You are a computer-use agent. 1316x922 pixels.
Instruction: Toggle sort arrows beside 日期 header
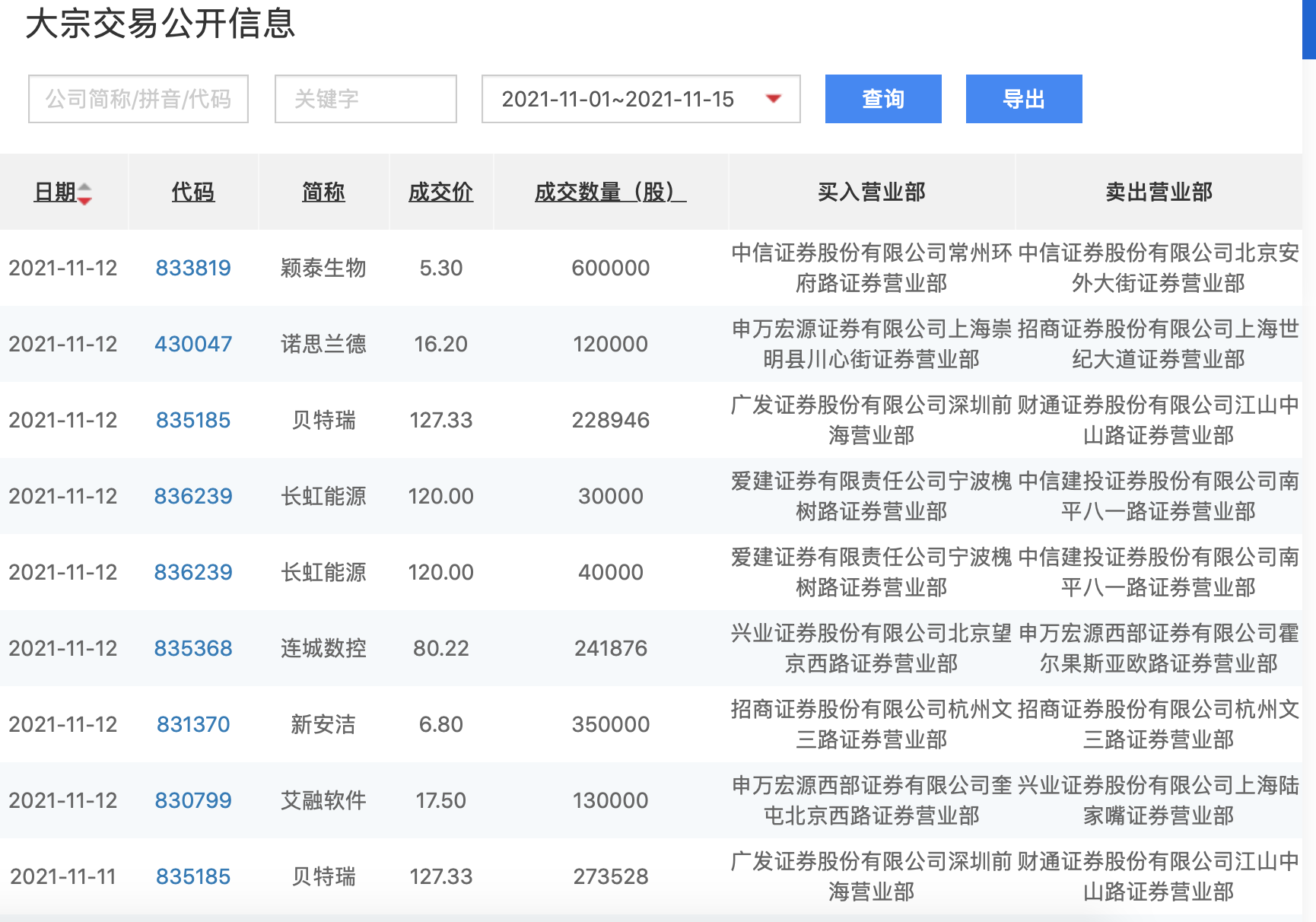point(84,193)
